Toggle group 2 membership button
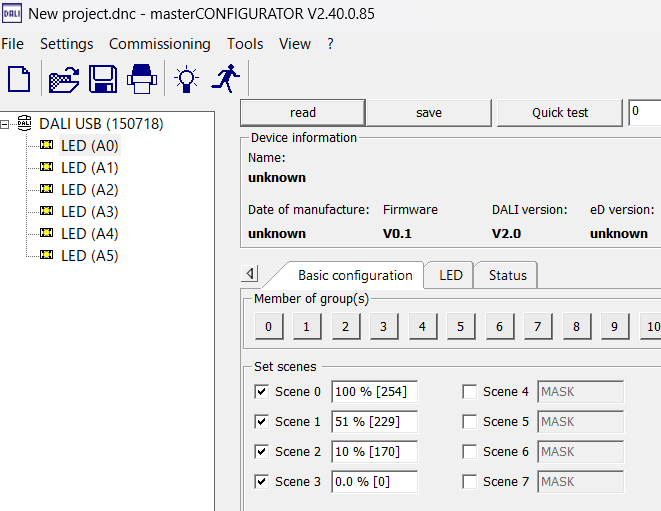This screenshot has width=661, height=511. (345, 326)
